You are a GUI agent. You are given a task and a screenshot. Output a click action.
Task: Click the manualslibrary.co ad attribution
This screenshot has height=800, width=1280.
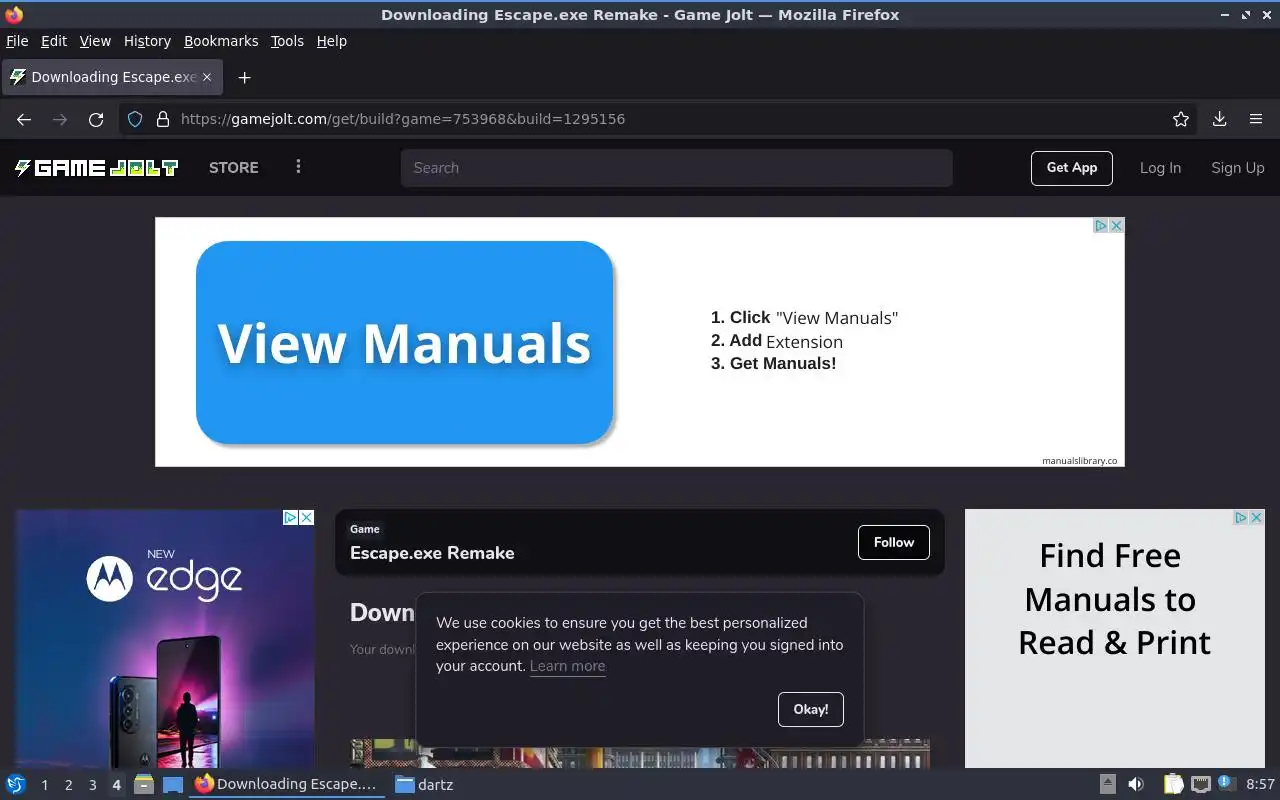1079,461
